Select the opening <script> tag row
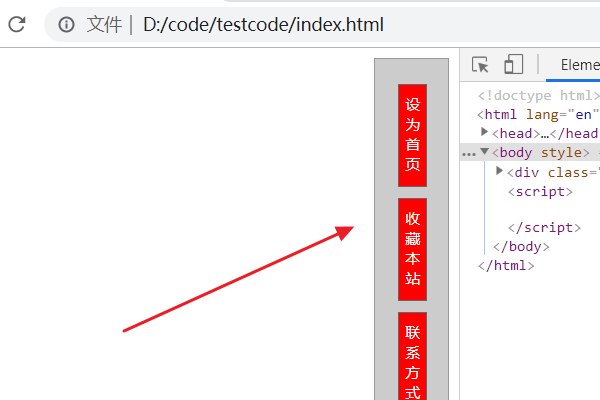This screenshot has width=600, height=400. click(x=540, y=191)
